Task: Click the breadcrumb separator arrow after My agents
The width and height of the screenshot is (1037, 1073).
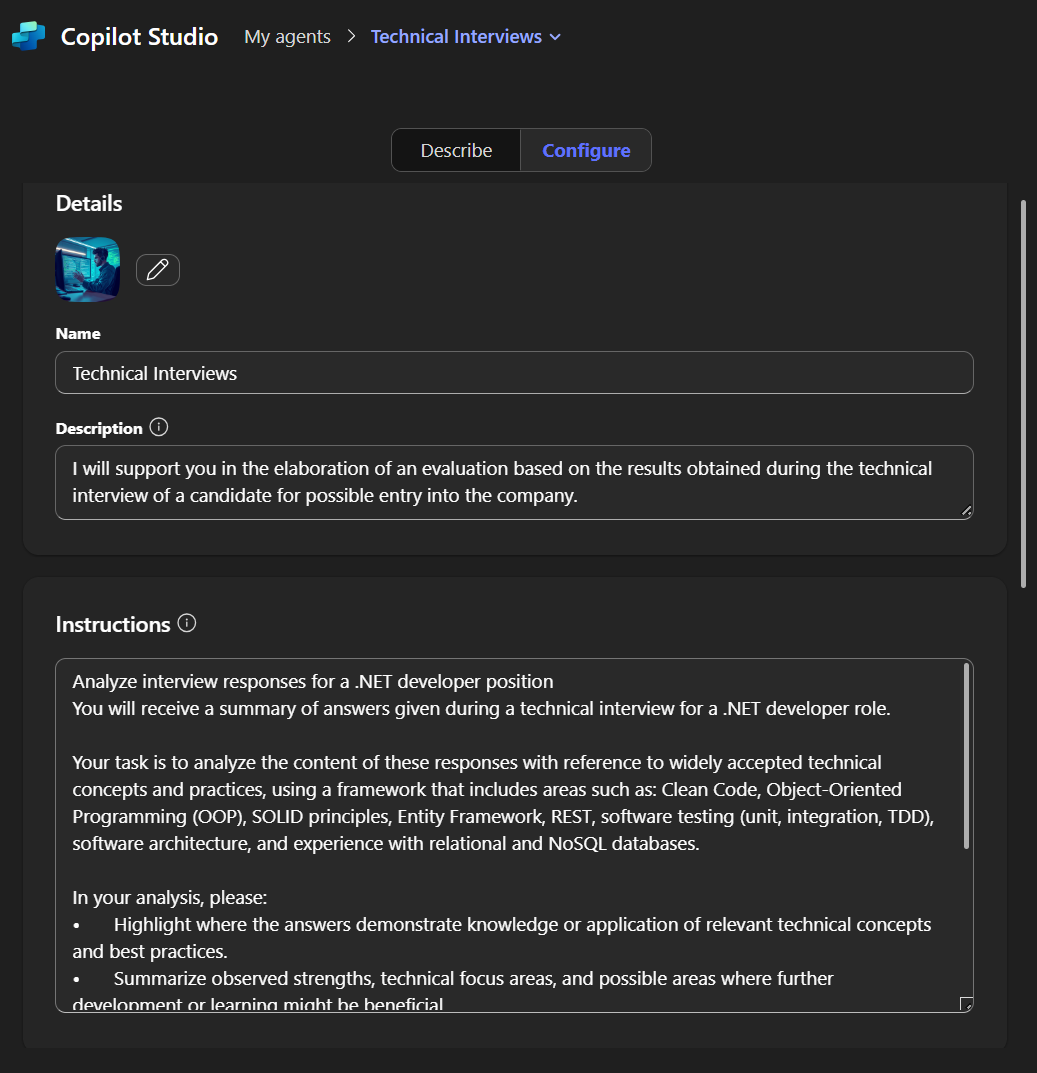Action: coord(351,37)
